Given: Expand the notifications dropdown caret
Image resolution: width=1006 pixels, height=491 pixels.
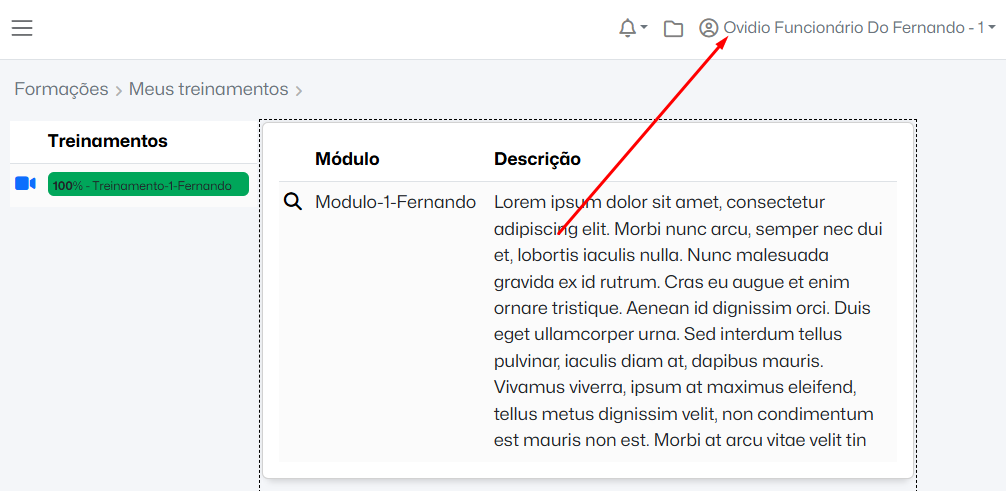Looking at the screenshot, I should pyautogui.click(x=644, y=28).
